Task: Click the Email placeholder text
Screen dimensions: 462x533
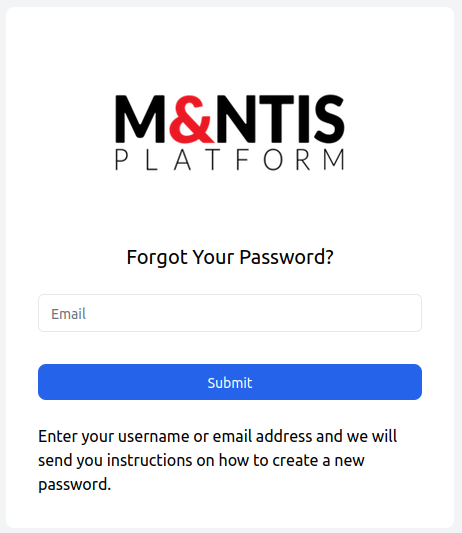Action: [x=68, y=314]
